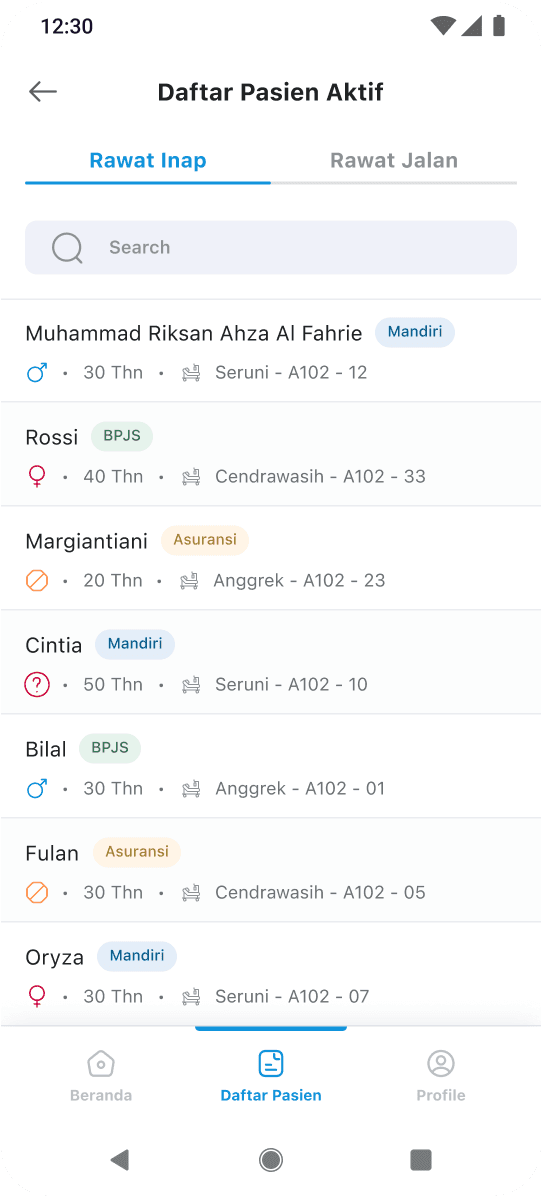Open patient Oryza's record
Screen dimensions: 541x1196
coord(271,974)
